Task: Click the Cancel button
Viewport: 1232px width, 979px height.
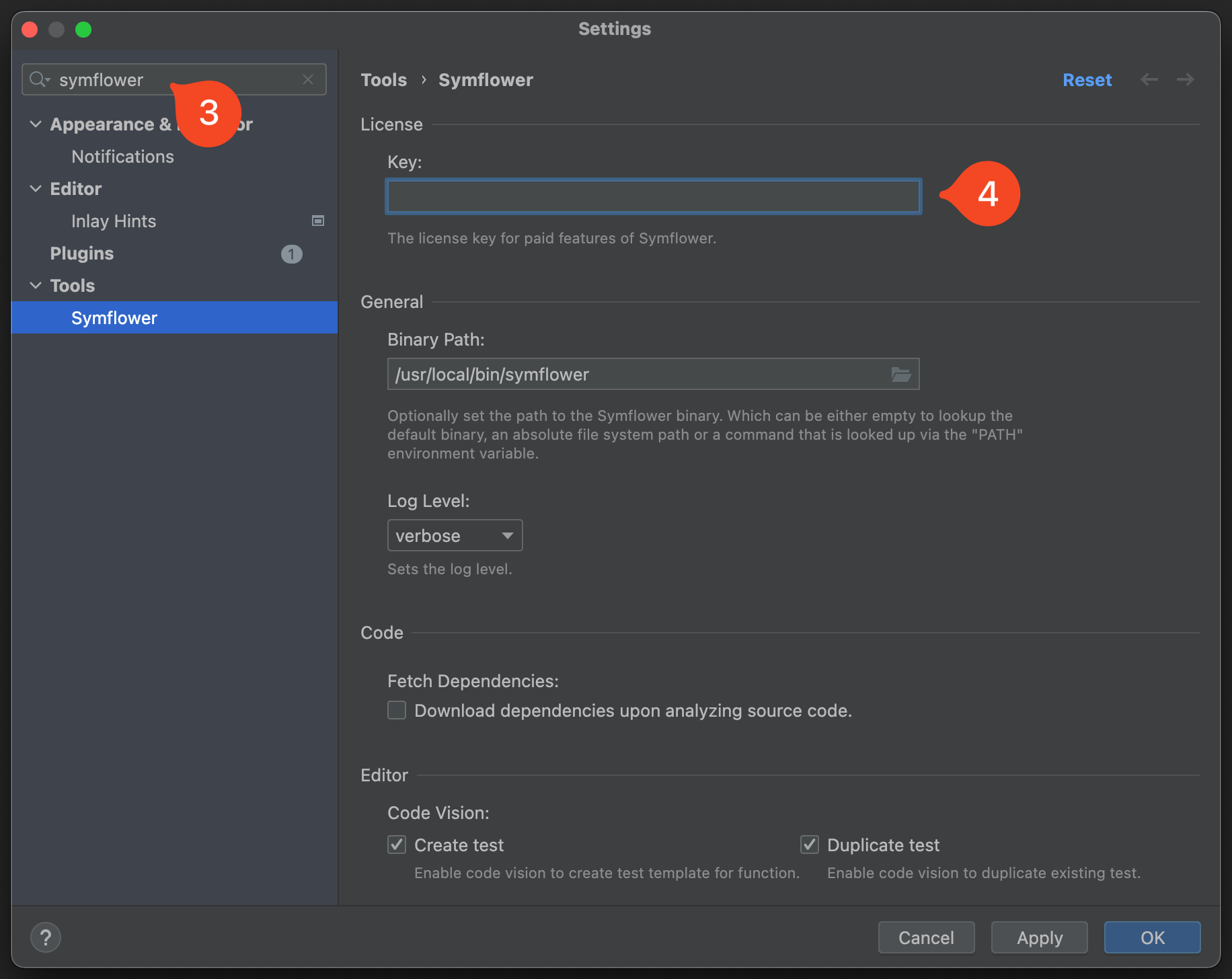Action: pos(926,937)
